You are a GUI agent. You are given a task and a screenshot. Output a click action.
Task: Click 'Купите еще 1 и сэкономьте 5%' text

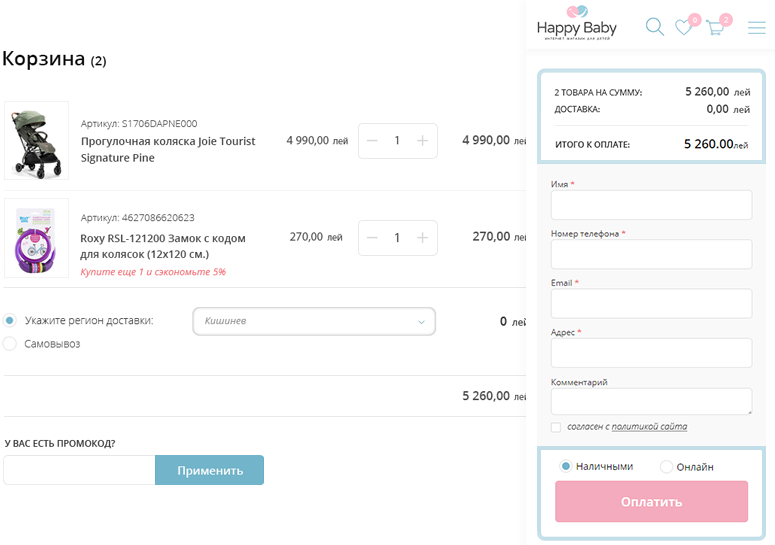[153, 272]
